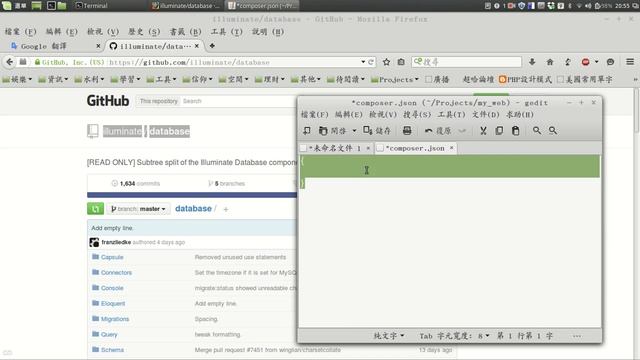Click the Find magnifier icon in gedit
Image resolution: width=640 pixels, height=360 pixels.
[537, 131]
